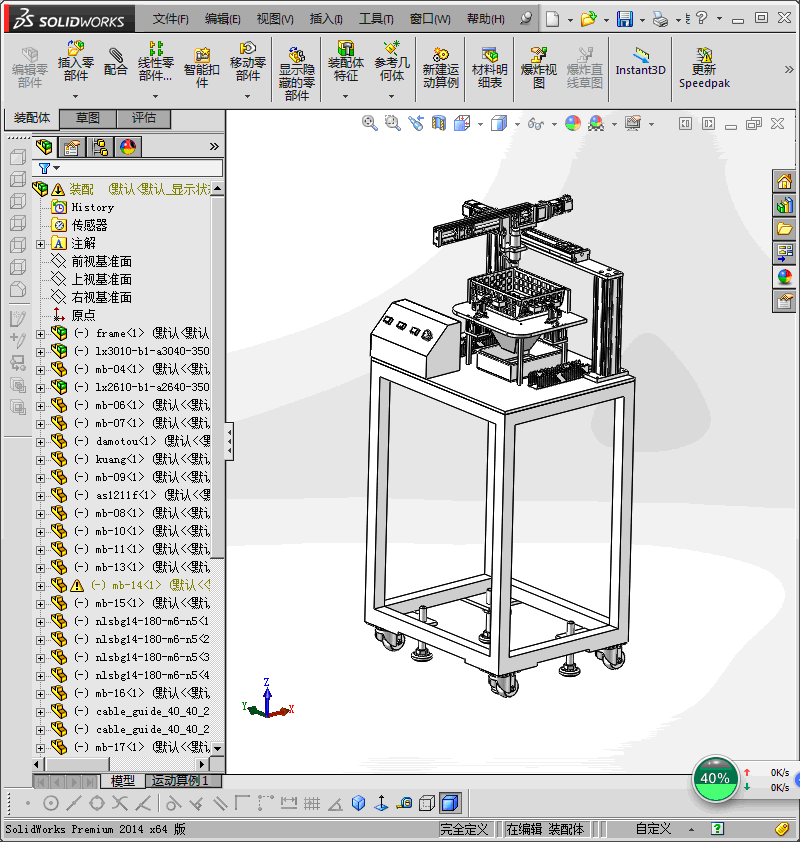Open File Explorer task pane icon
The width and height of the screenshot is (800, 842).
pos(784,229)
